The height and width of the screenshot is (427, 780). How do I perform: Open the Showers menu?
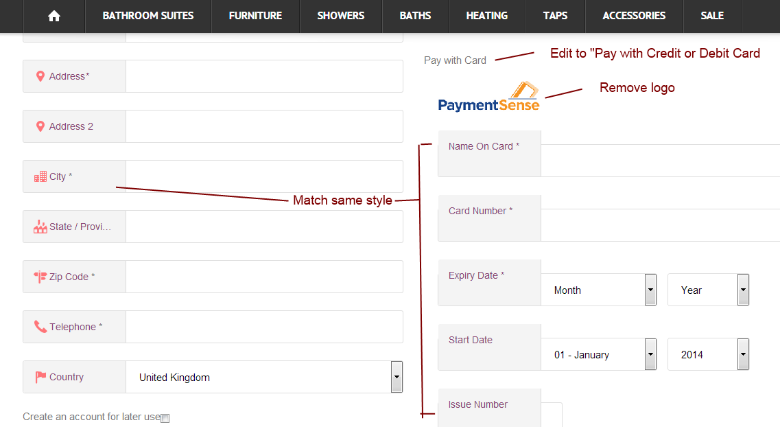(x=341, y=16)
